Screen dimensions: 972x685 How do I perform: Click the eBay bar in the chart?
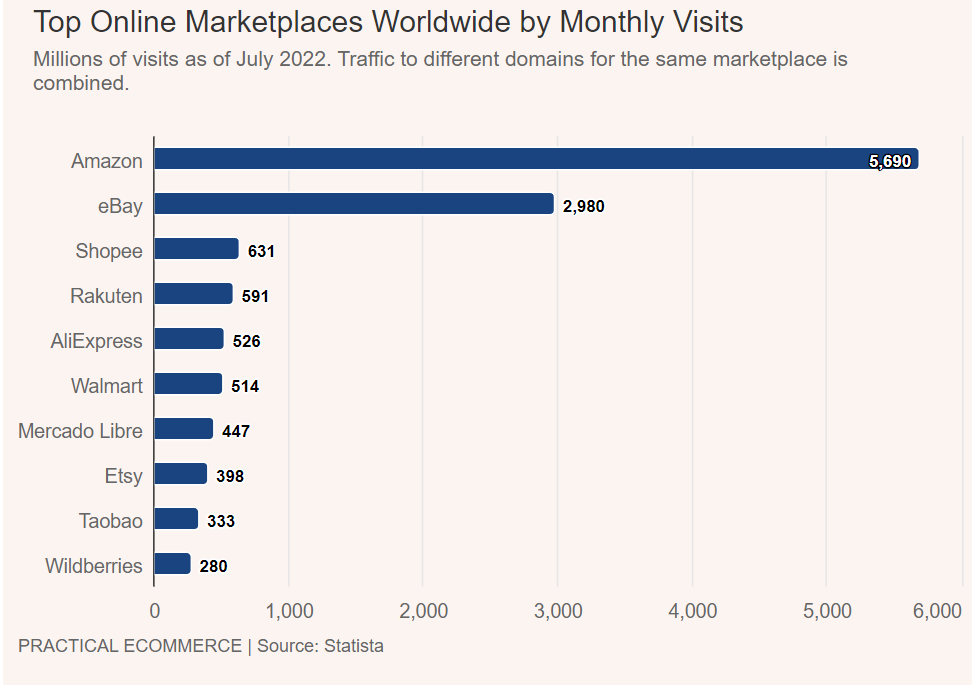354,203
